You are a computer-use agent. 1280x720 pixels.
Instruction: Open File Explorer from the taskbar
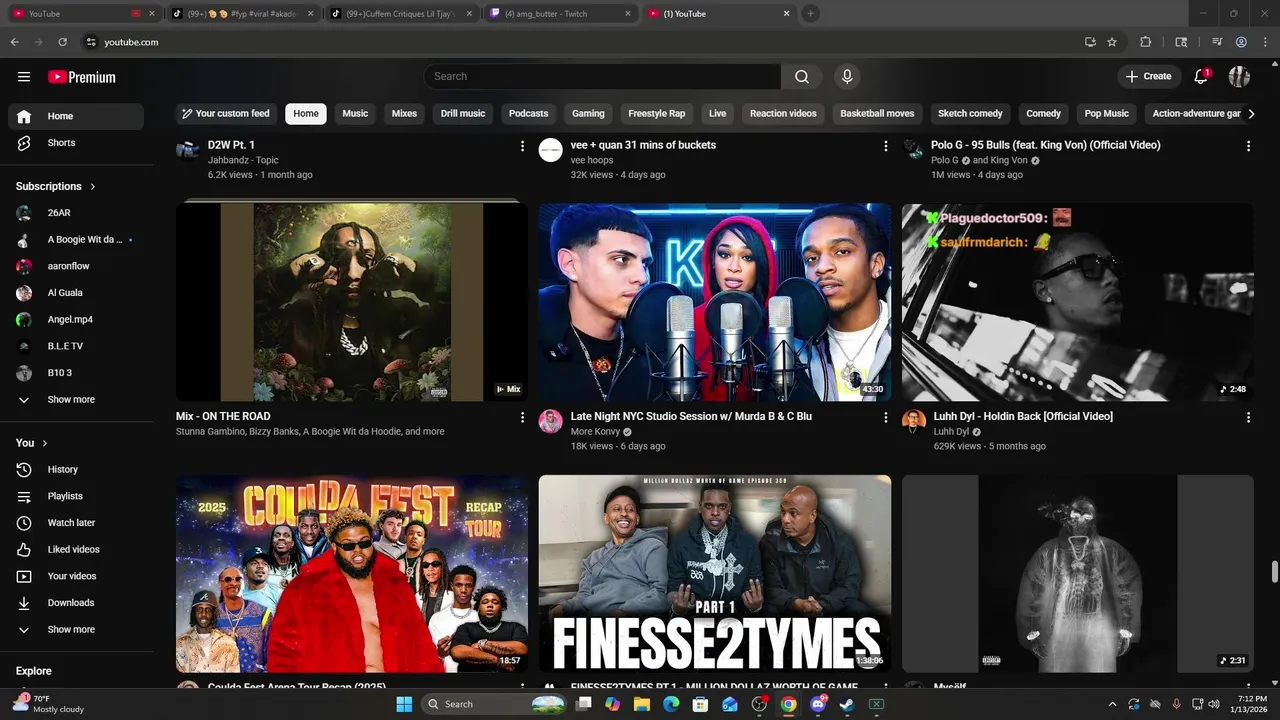click(x=642, y=704)
